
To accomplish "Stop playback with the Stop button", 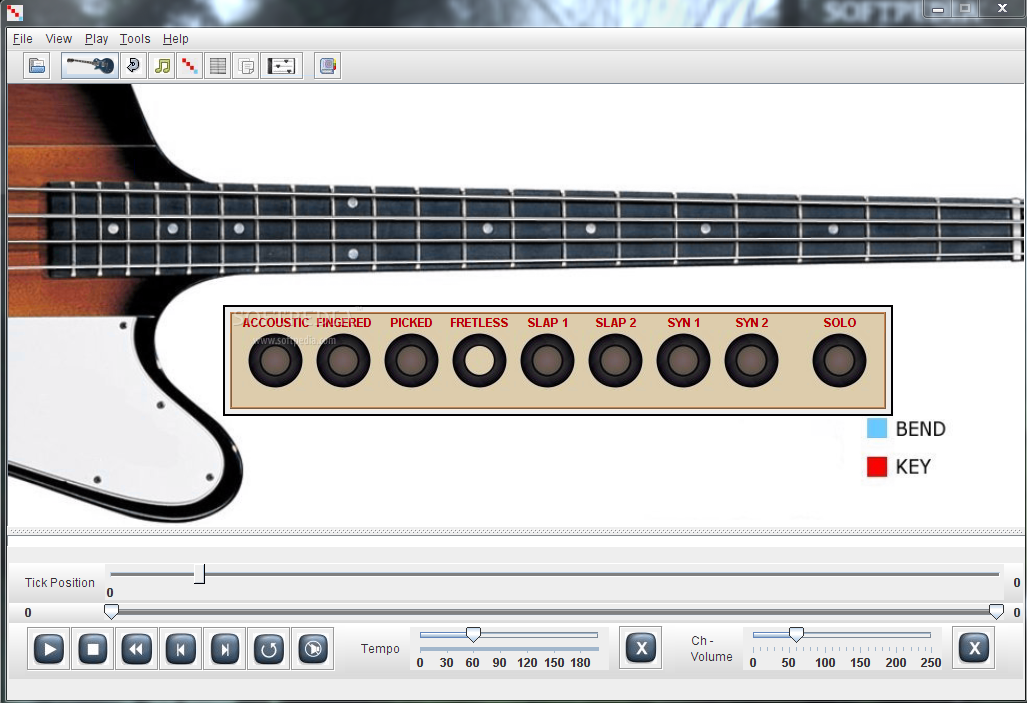I will pyautogui.click(x=92, y=649).
